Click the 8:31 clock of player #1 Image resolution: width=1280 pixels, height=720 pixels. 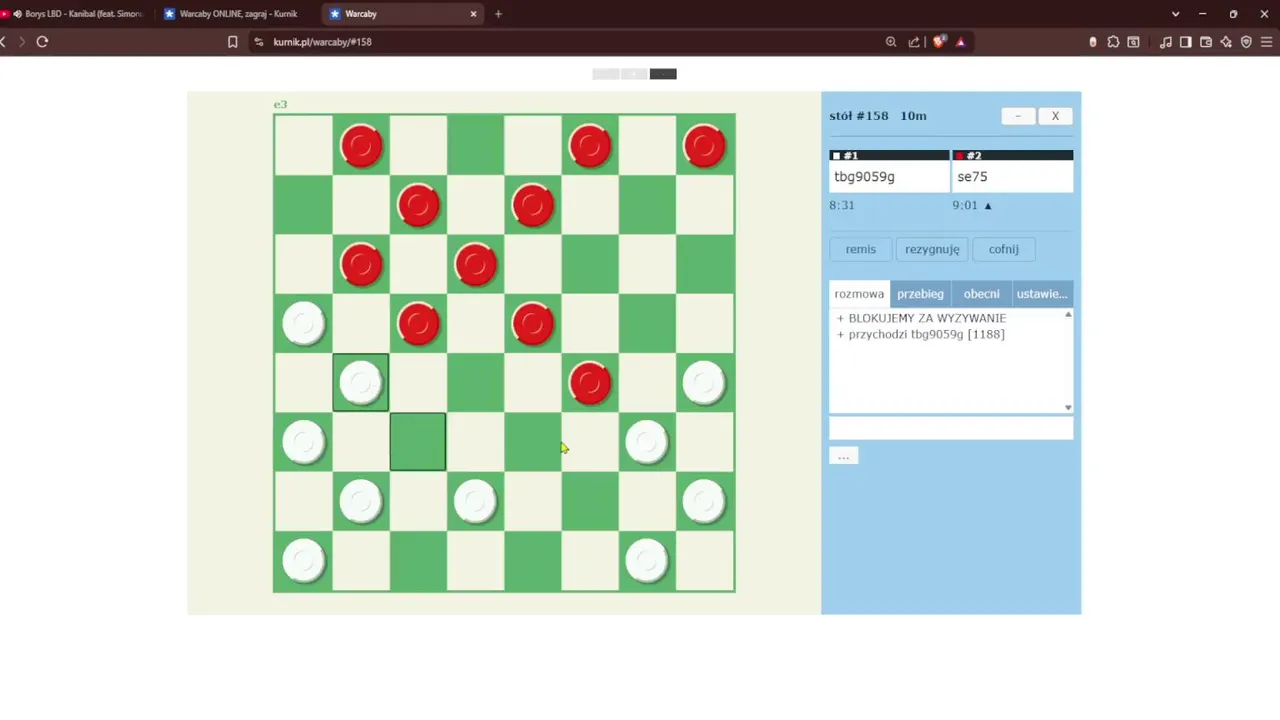[842, 205]
